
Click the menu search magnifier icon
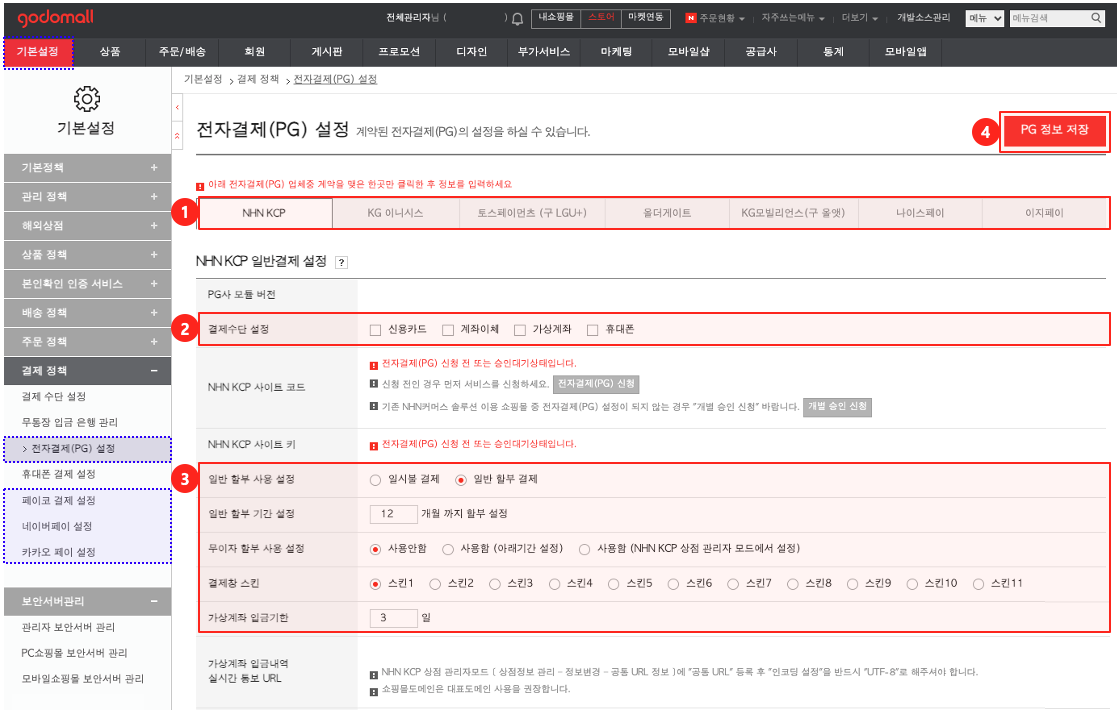(x=1095, y=18)
